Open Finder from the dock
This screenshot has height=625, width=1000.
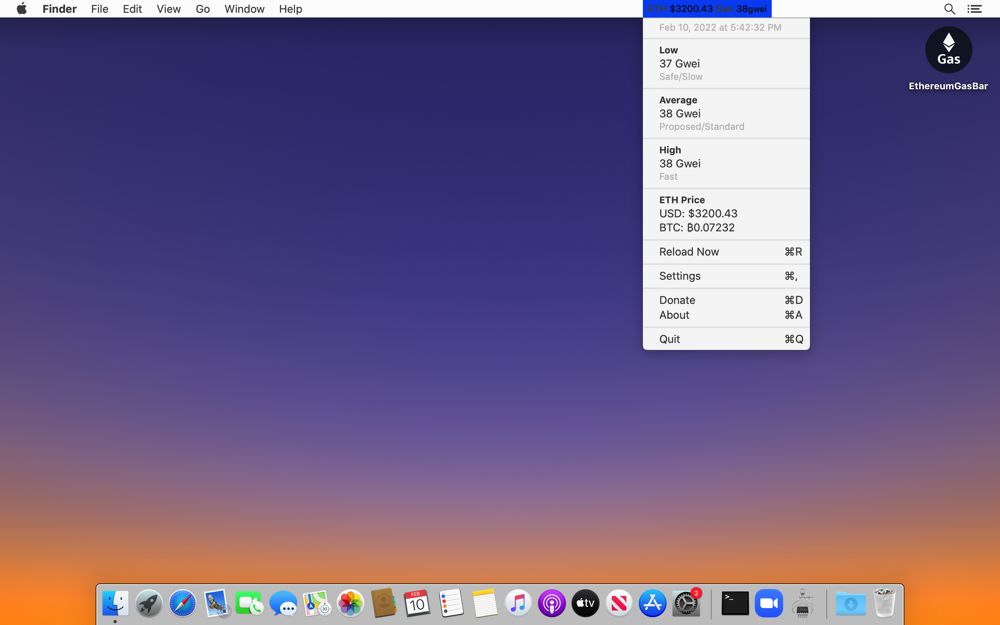coord(115,603)
